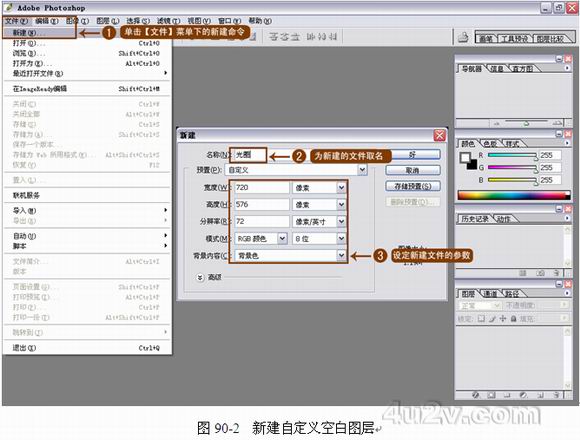Click the Save Preset button

[x=413, y=186]
